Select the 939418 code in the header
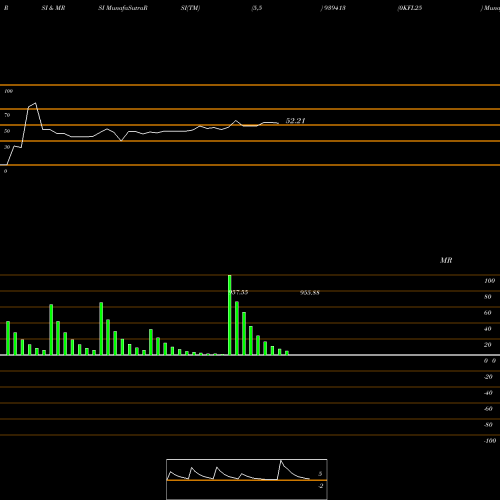The height and width of the screenshot is (500, 500). (x=334, y=8)
